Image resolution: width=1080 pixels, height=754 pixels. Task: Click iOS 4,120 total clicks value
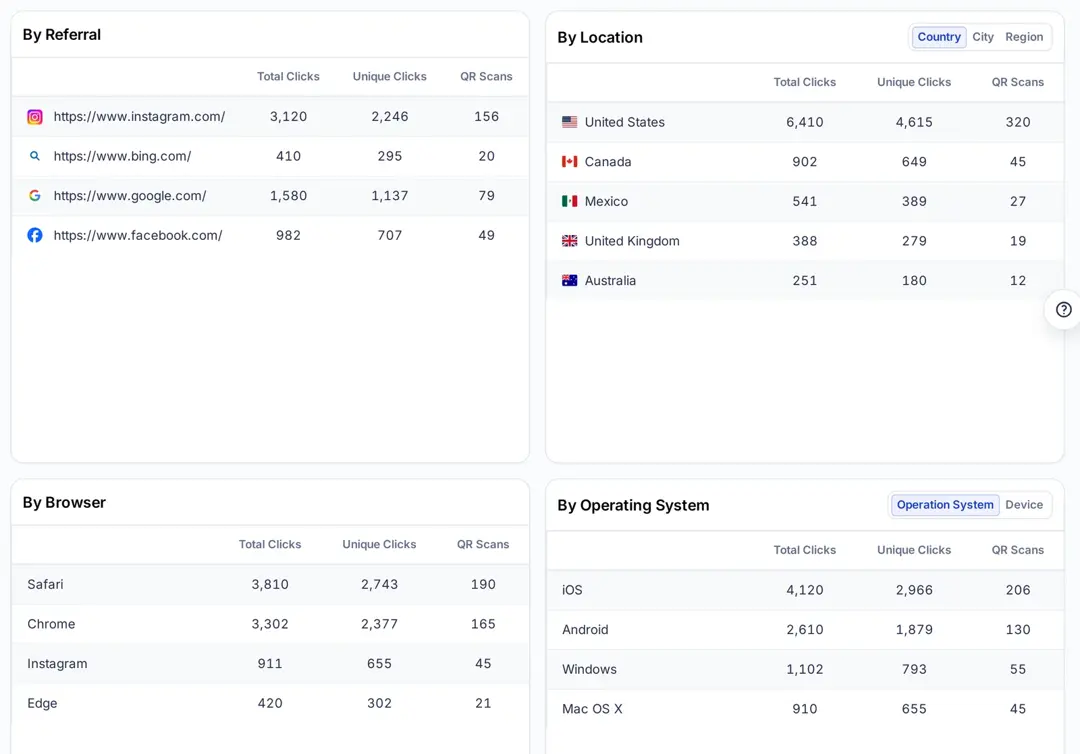click(x=804, y=590)
